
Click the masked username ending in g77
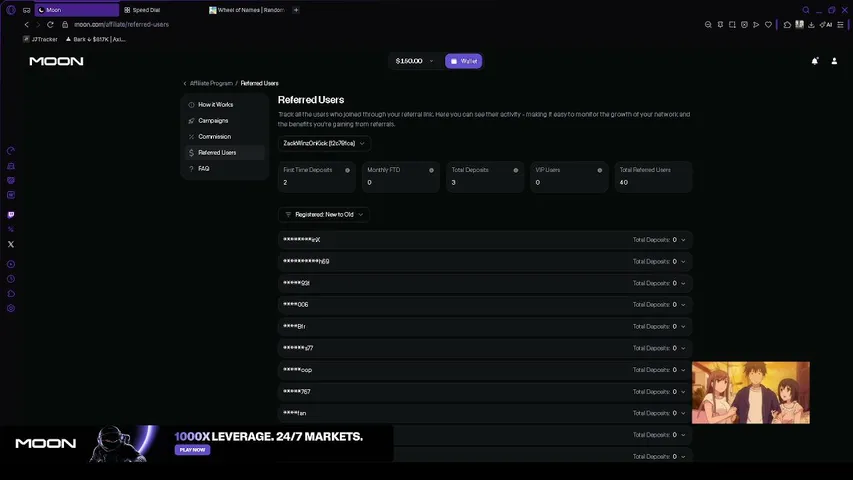click(298, 348)
